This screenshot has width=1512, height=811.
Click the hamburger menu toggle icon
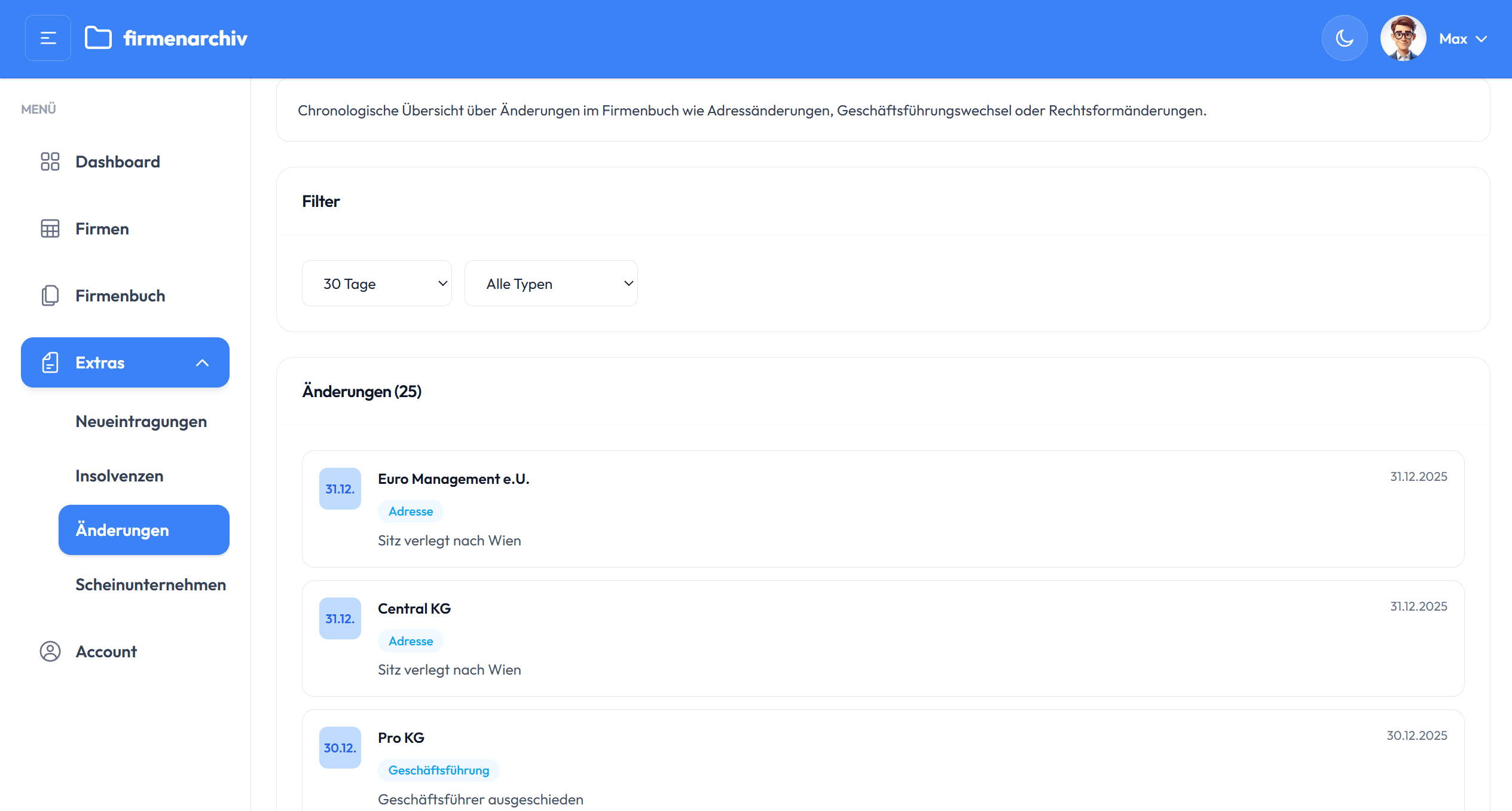coord(48,38)
